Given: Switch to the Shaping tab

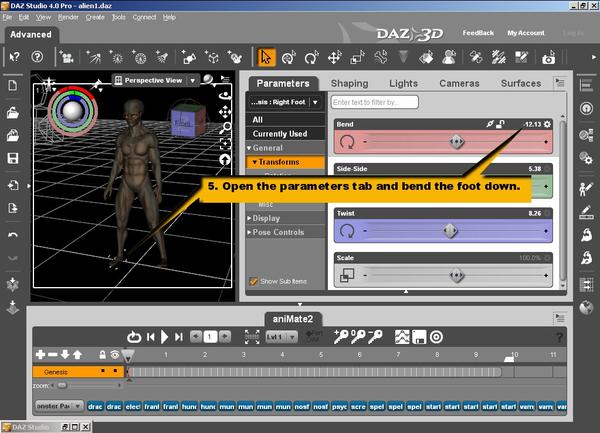Looking at the screenshot, I should 349,83.
